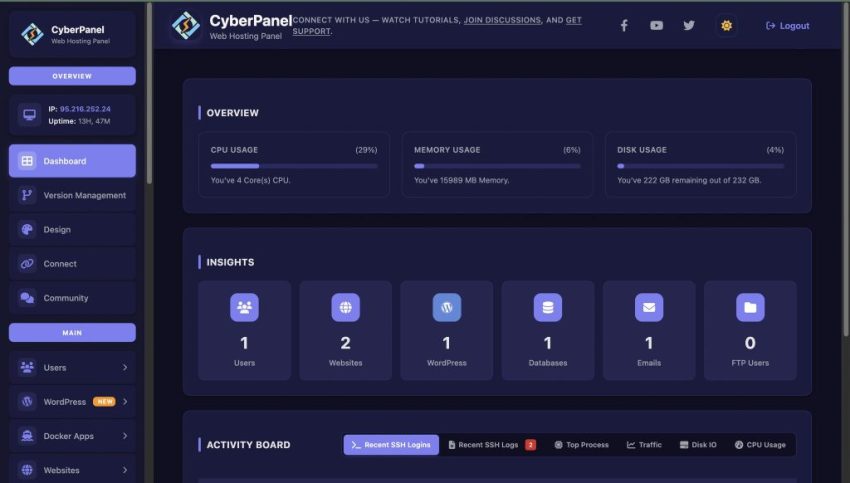This screenshot has height=483, width=850.
Task: Switch to the Top Process tab
Action: tap(581, 445)
